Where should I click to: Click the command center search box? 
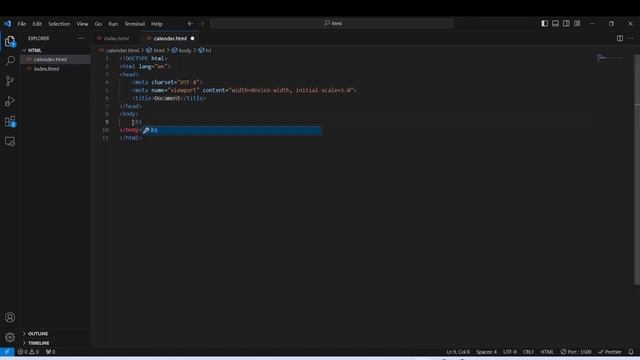click(332, 24)
